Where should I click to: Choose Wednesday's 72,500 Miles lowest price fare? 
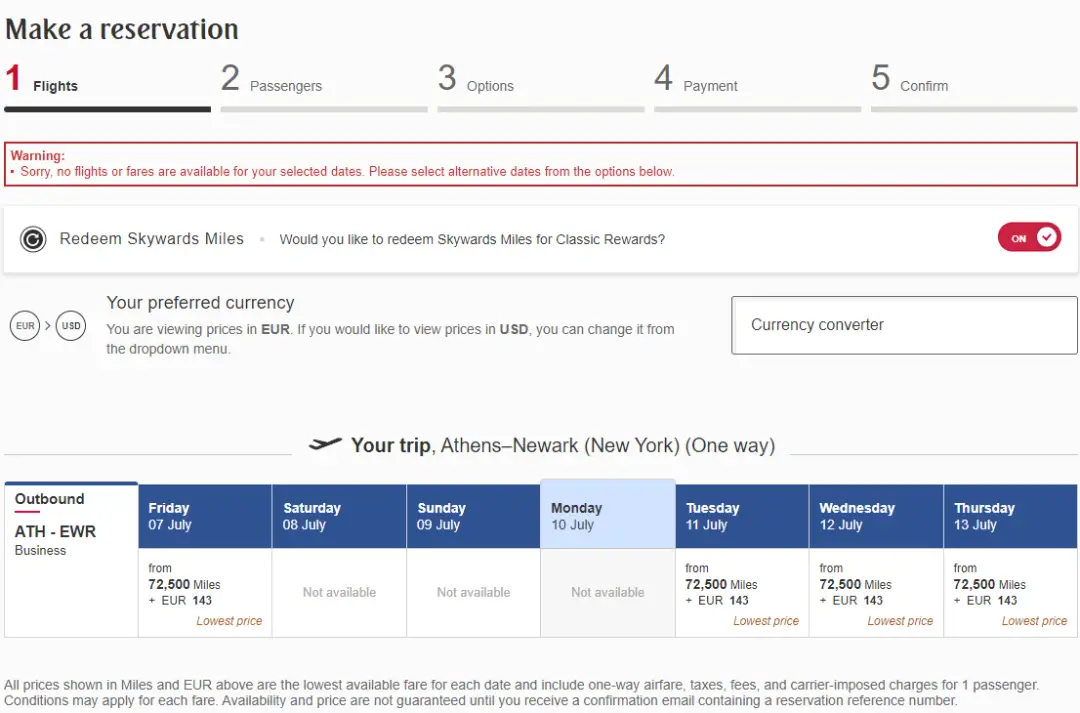tap(876, 593)
